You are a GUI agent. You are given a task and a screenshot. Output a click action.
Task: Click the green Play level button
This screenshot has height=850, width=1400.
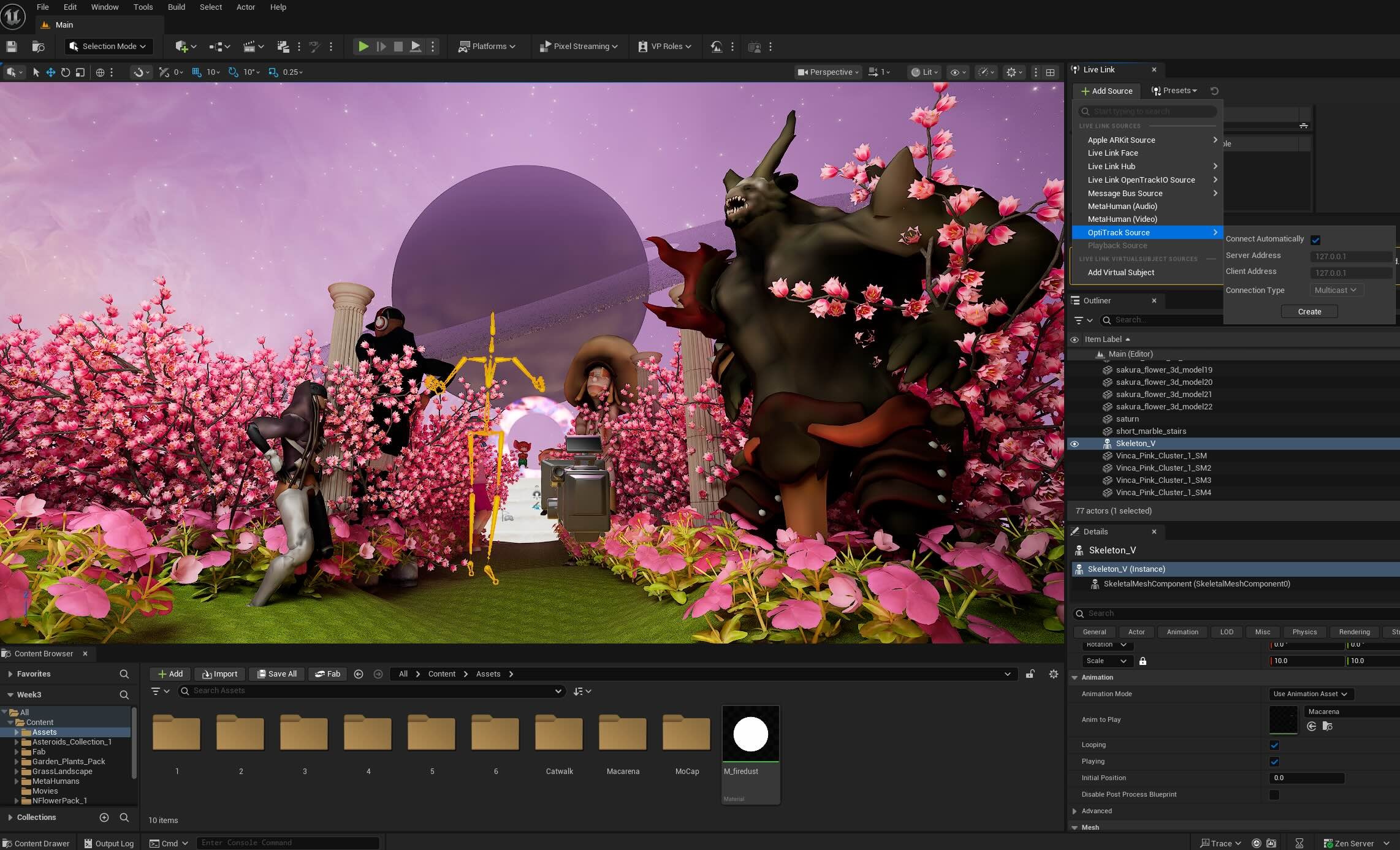click(x=363, y=47)
